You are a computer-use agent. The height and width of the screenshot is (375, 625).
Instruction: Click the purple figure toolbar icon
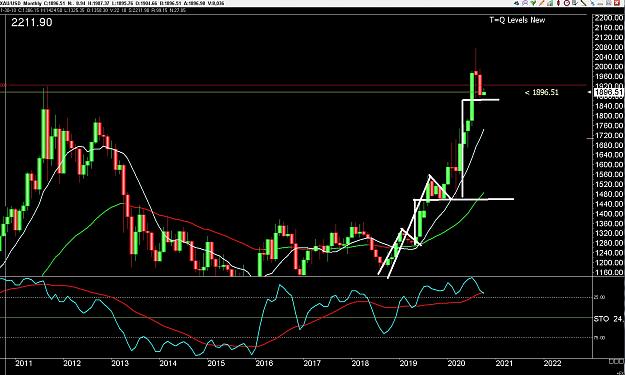coord(525,3)
